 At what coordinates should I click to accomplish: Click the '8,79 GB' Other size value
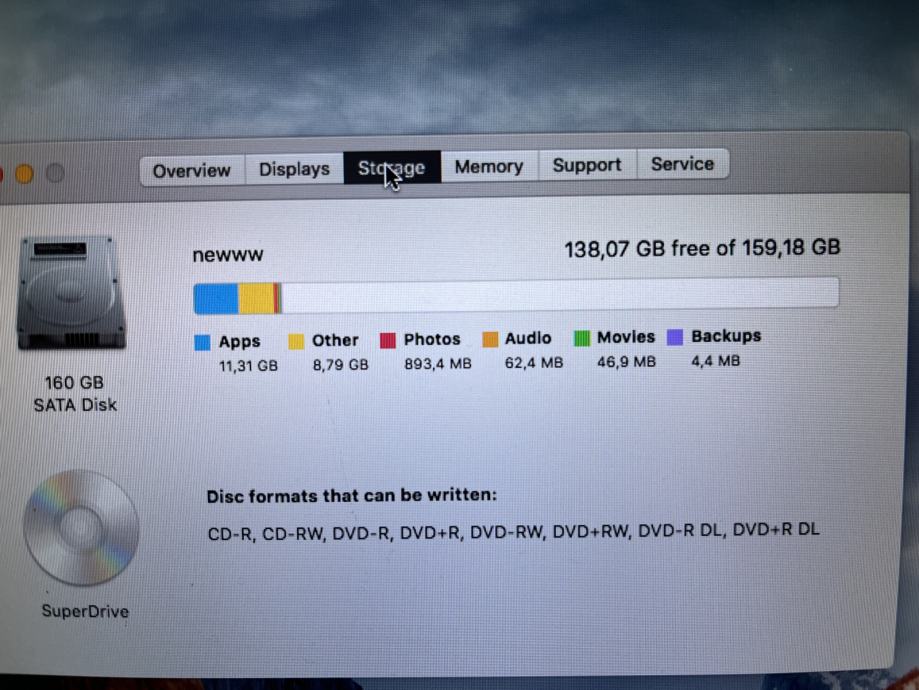(x=341, y=365)
